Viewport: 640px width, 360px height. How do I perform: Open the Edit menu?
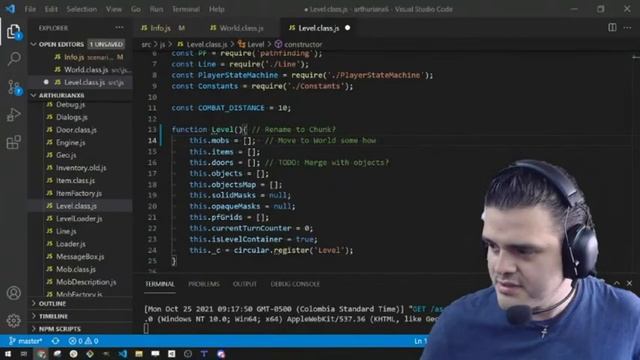click(x=51, y=9)
